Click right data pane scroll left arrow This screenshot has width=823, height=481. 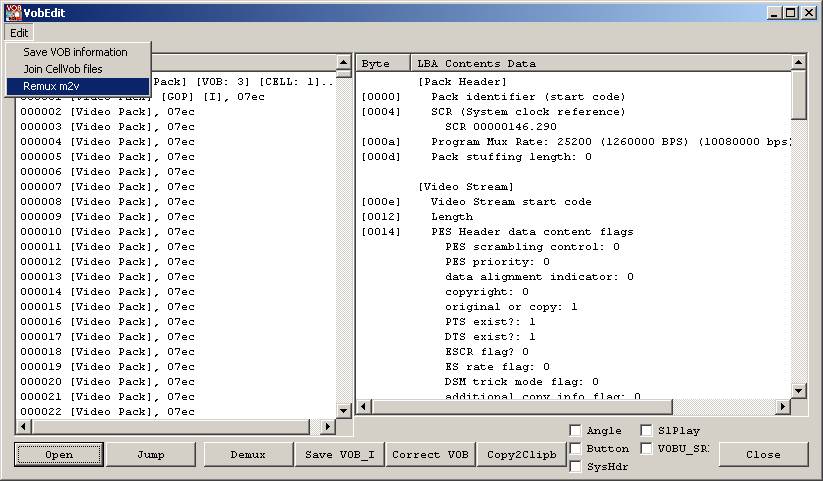pos(363,406)
